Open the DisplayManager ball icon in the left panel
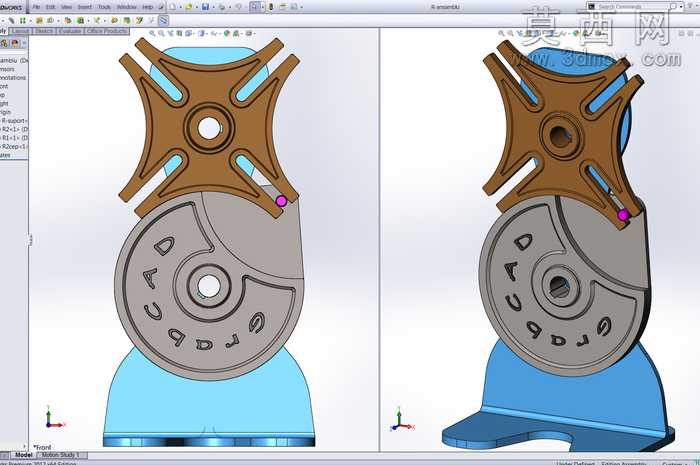The width and height of the screenshot is (700, 465). 15,43
